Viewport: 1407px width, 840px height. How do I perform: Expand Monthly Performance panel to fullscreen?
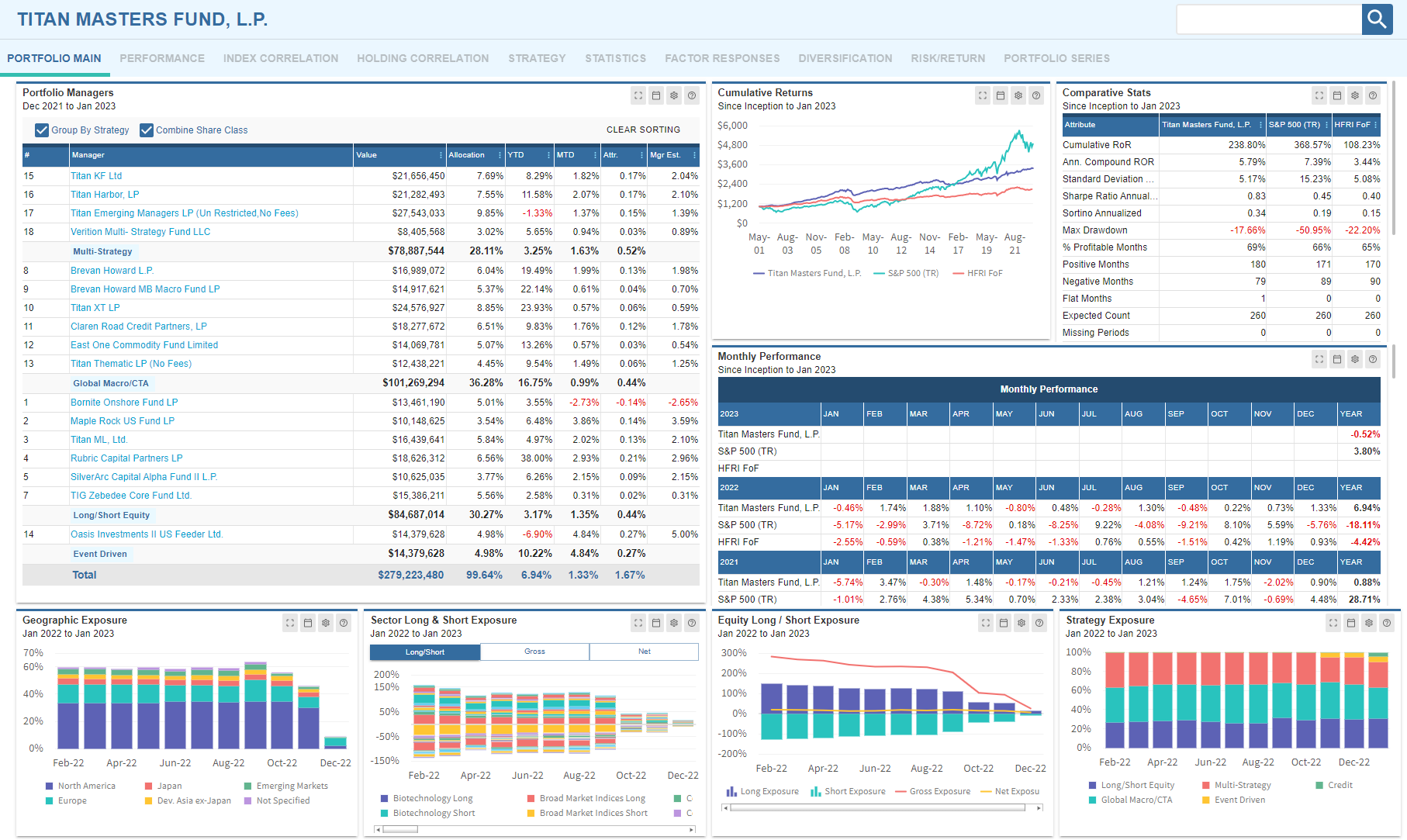click(x=1319, y=359)
